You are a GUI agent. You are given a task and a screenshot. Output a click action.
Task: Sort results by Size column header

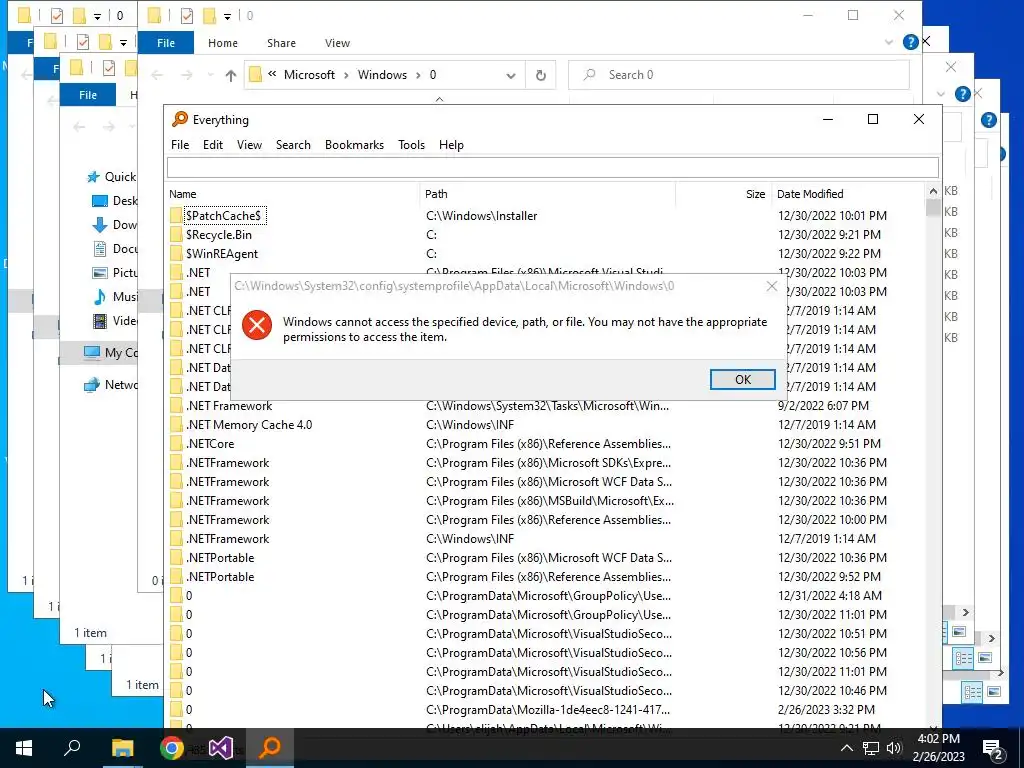point(724,194)
